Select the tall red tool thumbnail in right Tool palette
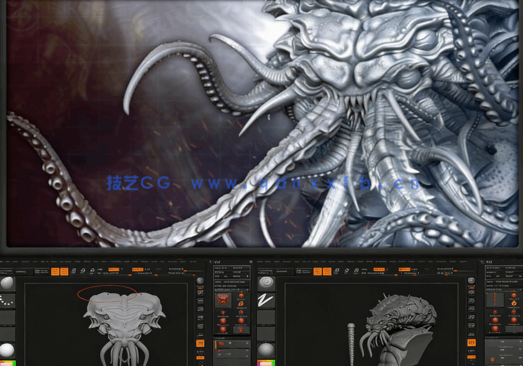Screen dimensions: 523x366 pyautogui.click(x=495, y=300)
